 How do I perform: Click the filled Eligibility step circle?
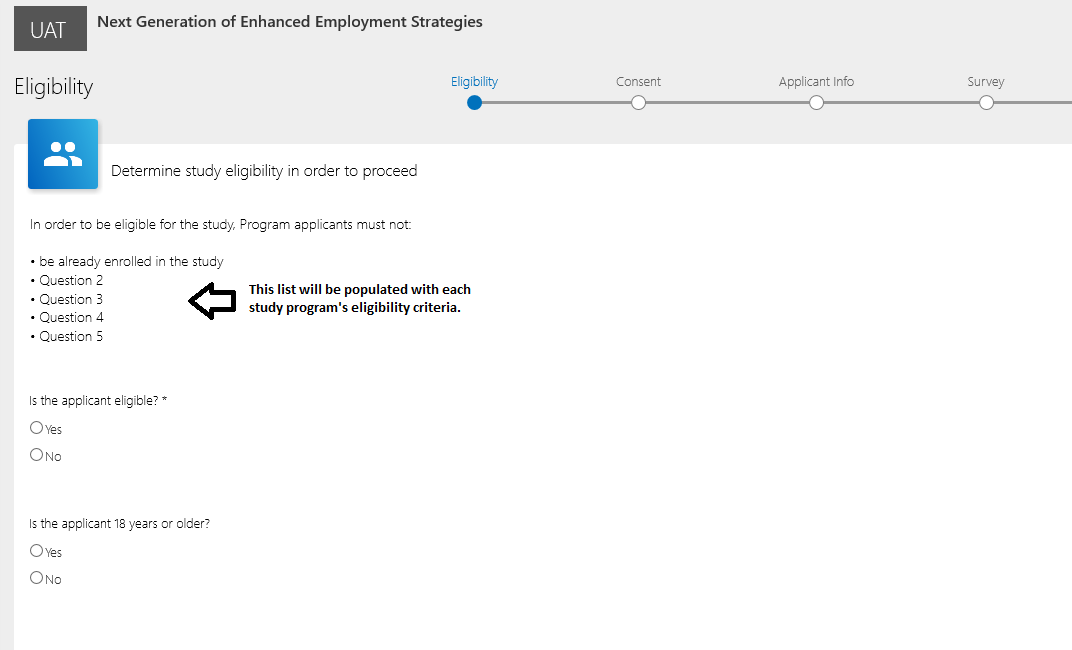(x=474, y=102)
